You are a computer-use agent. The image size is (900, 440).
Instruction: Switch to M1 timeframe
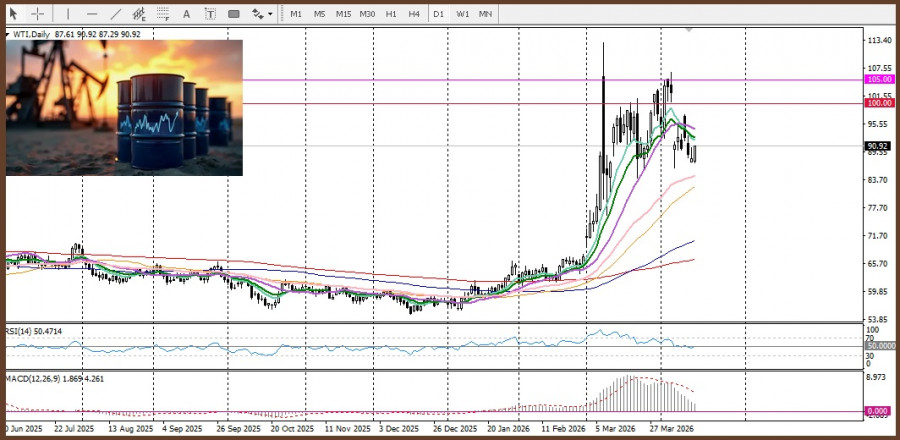coord(296,14)
